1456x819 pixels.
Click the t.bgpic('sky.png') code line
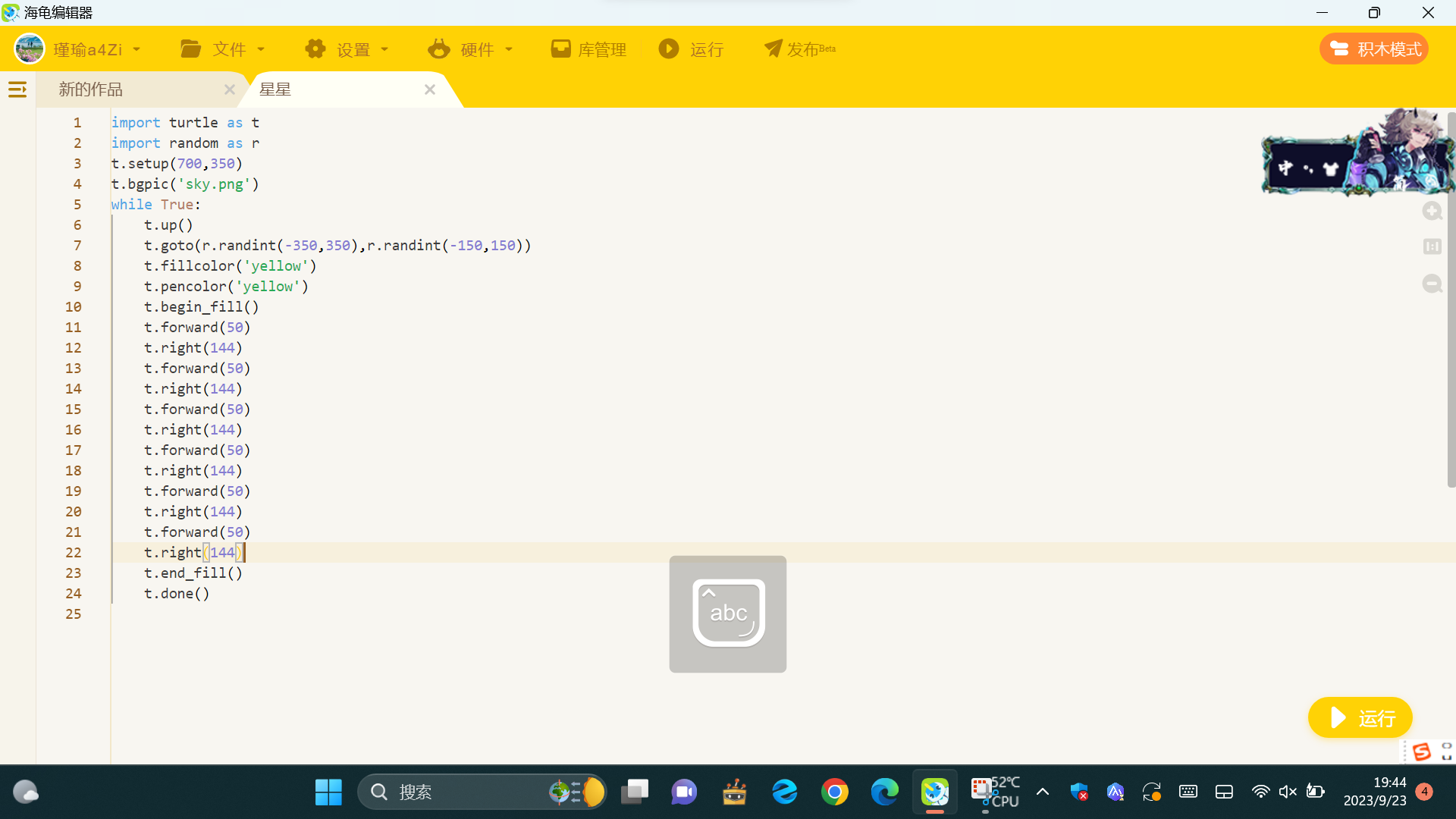coord(185,184)
